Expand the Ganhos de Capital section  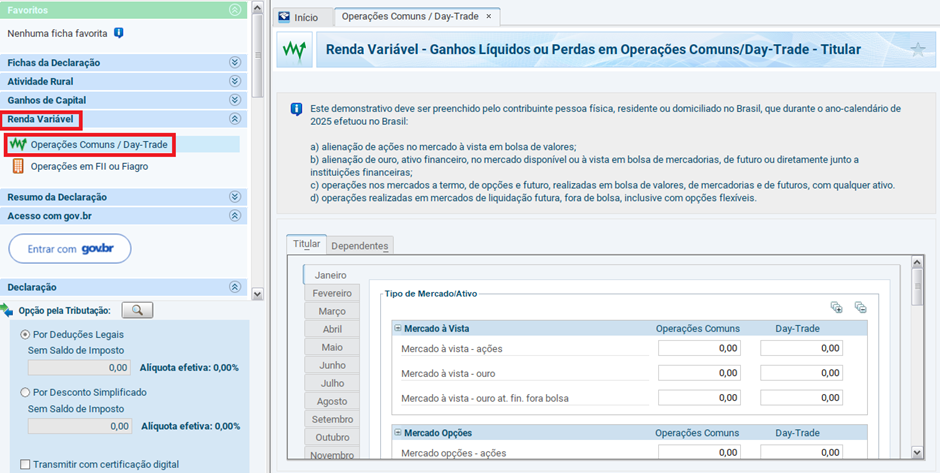235,100
